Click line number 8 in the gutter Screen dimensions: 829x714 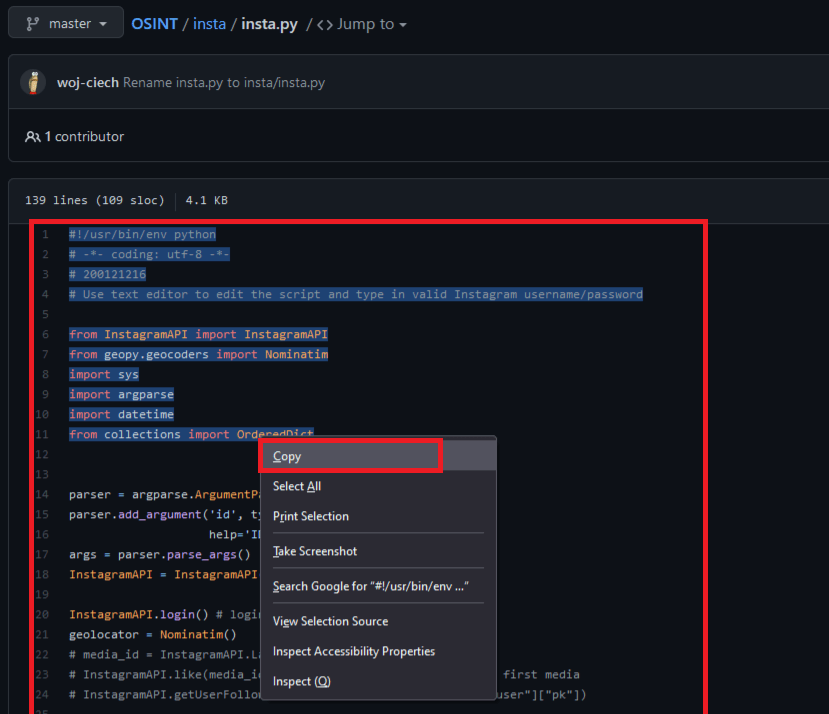click(x=45, y=374)
